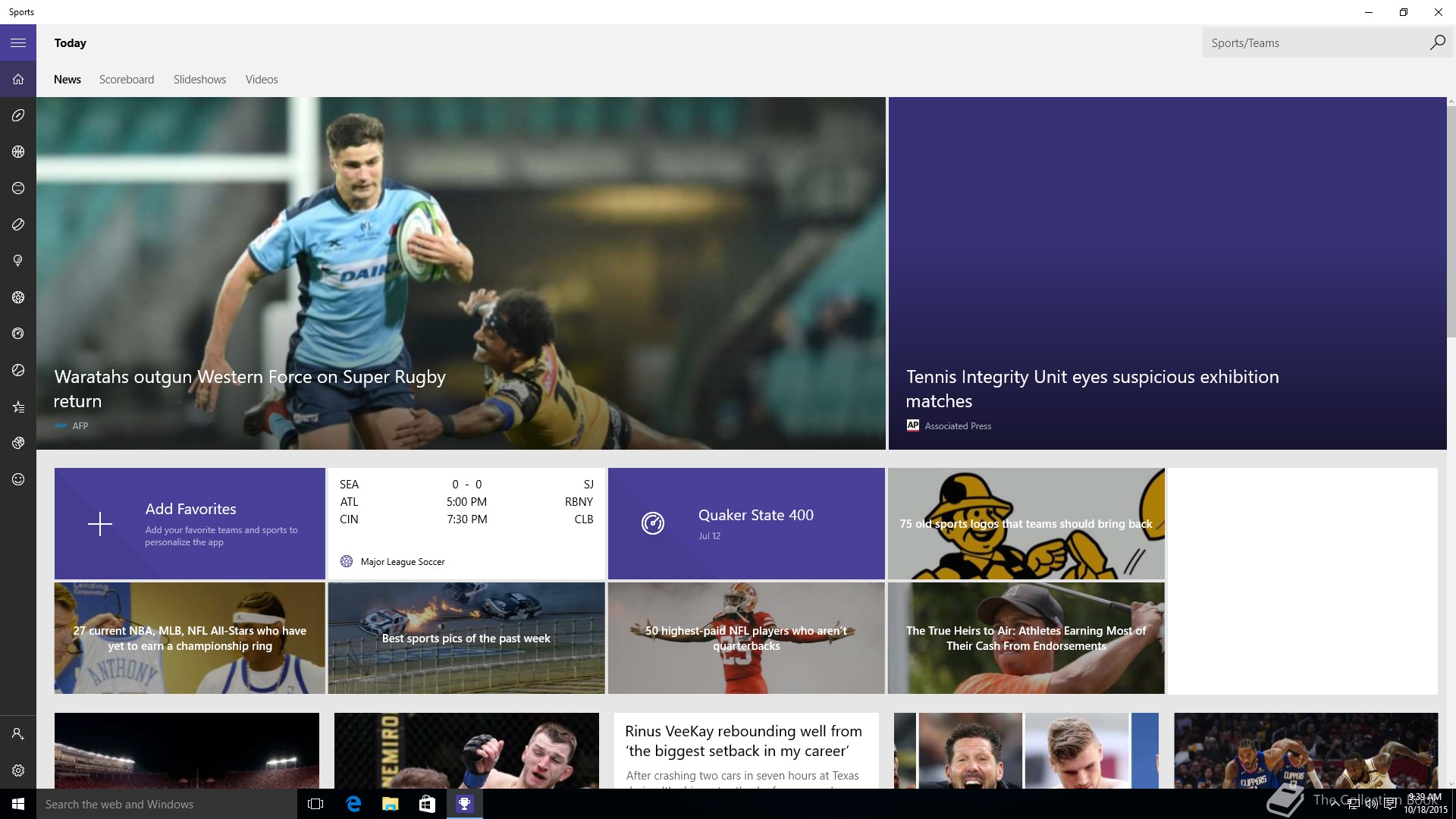Click the SEA 0 - 0 SJ score row
1456x819 pixels.
(x=466, y=484)
